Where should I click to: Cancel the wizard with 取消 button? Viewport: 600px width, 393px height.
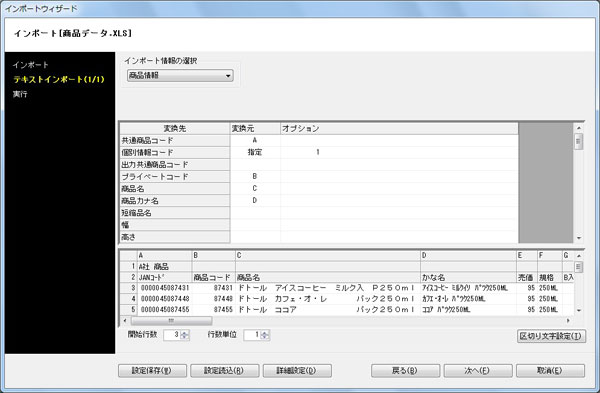click(x=550, y=370)
